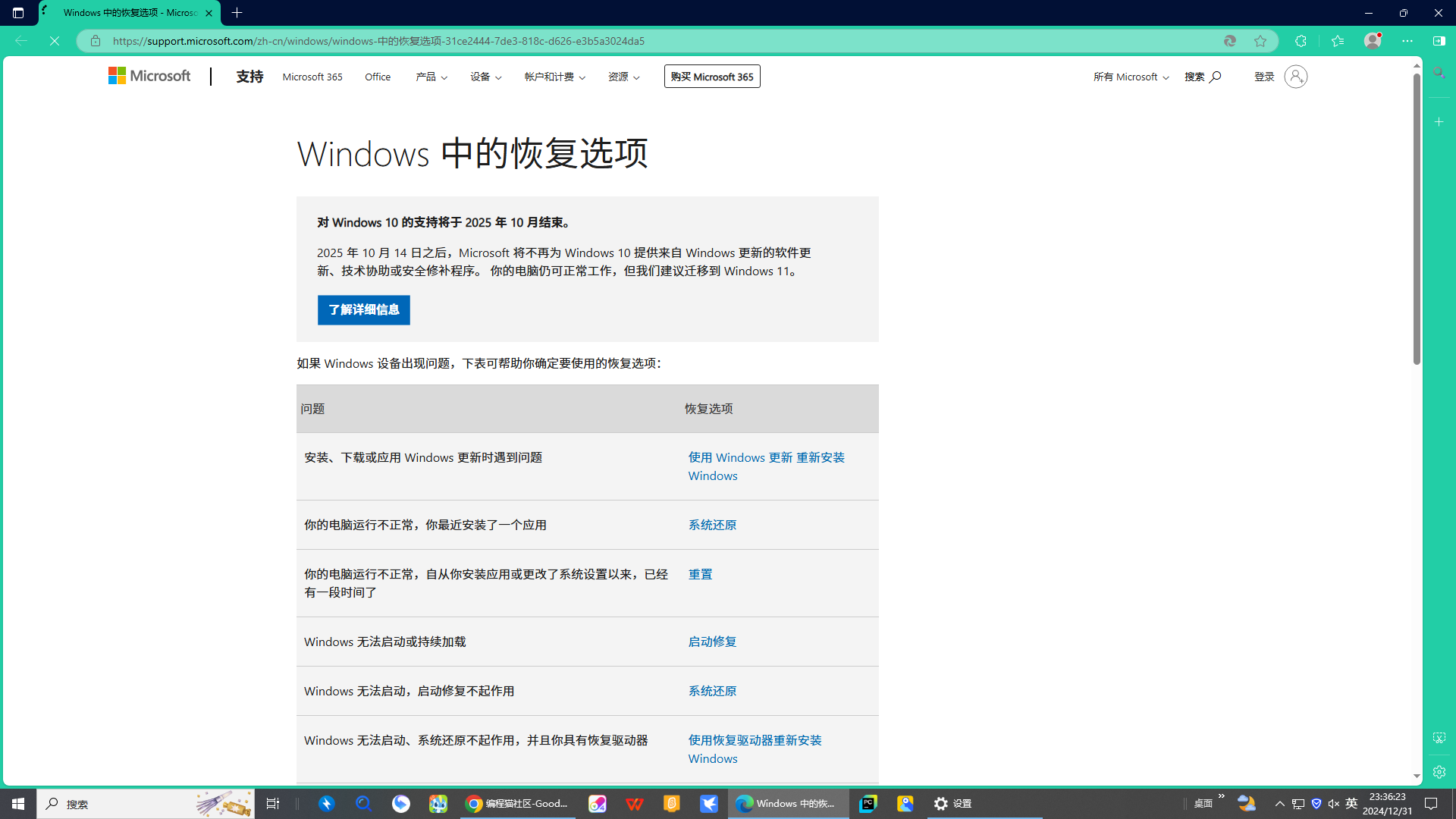Screen dimensions: 1456x819
Task: Click the scroll down arrow
Action: [x=1417, y=777]
